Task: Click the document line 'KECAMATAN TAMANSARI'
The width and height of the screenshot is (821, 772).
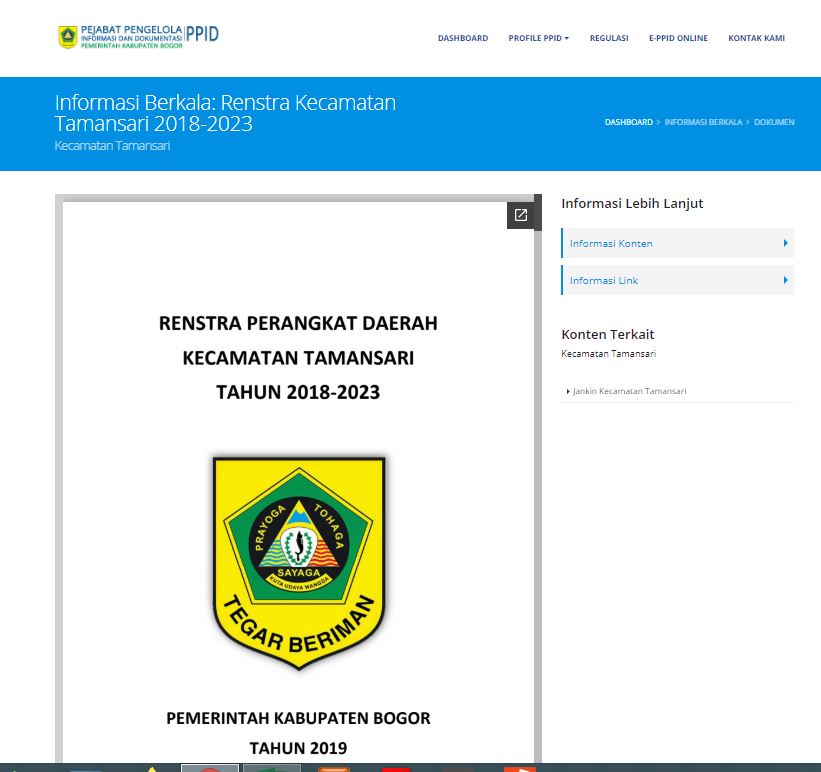Action: click(x=298, y=358)
